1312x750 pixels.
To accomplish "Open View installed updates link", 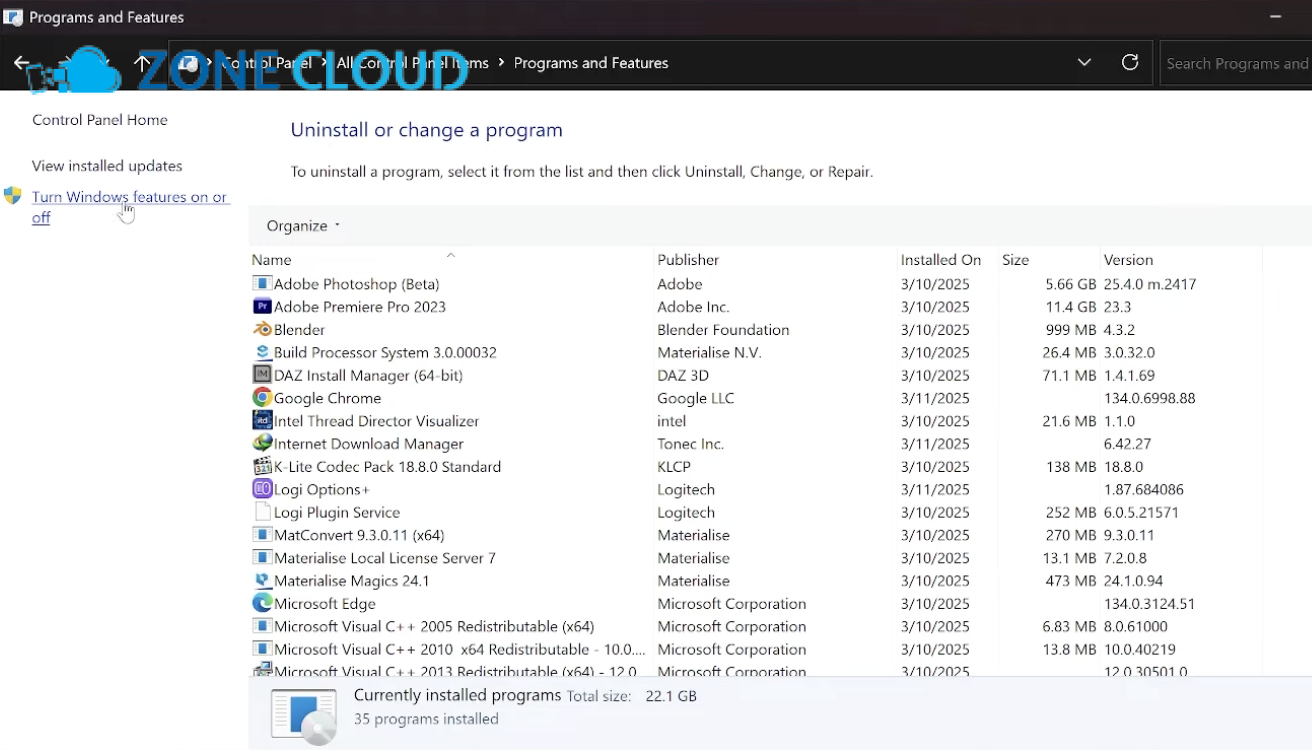I will coord(107,166).
